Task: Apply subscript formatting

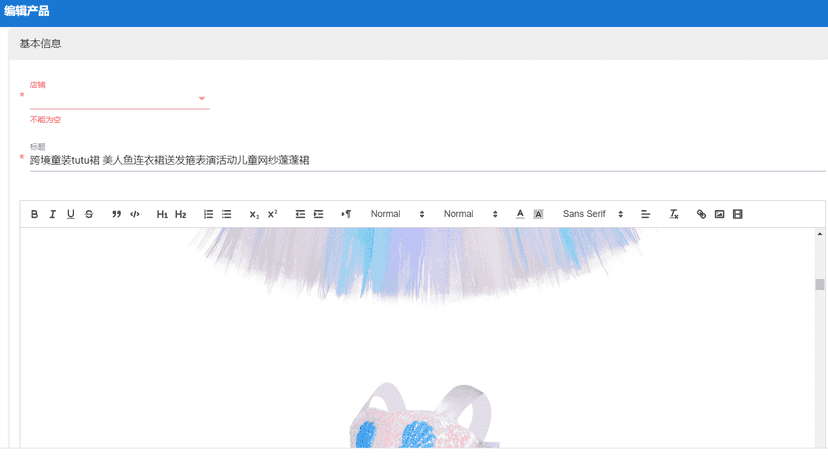Action: (x=254, y=214)
